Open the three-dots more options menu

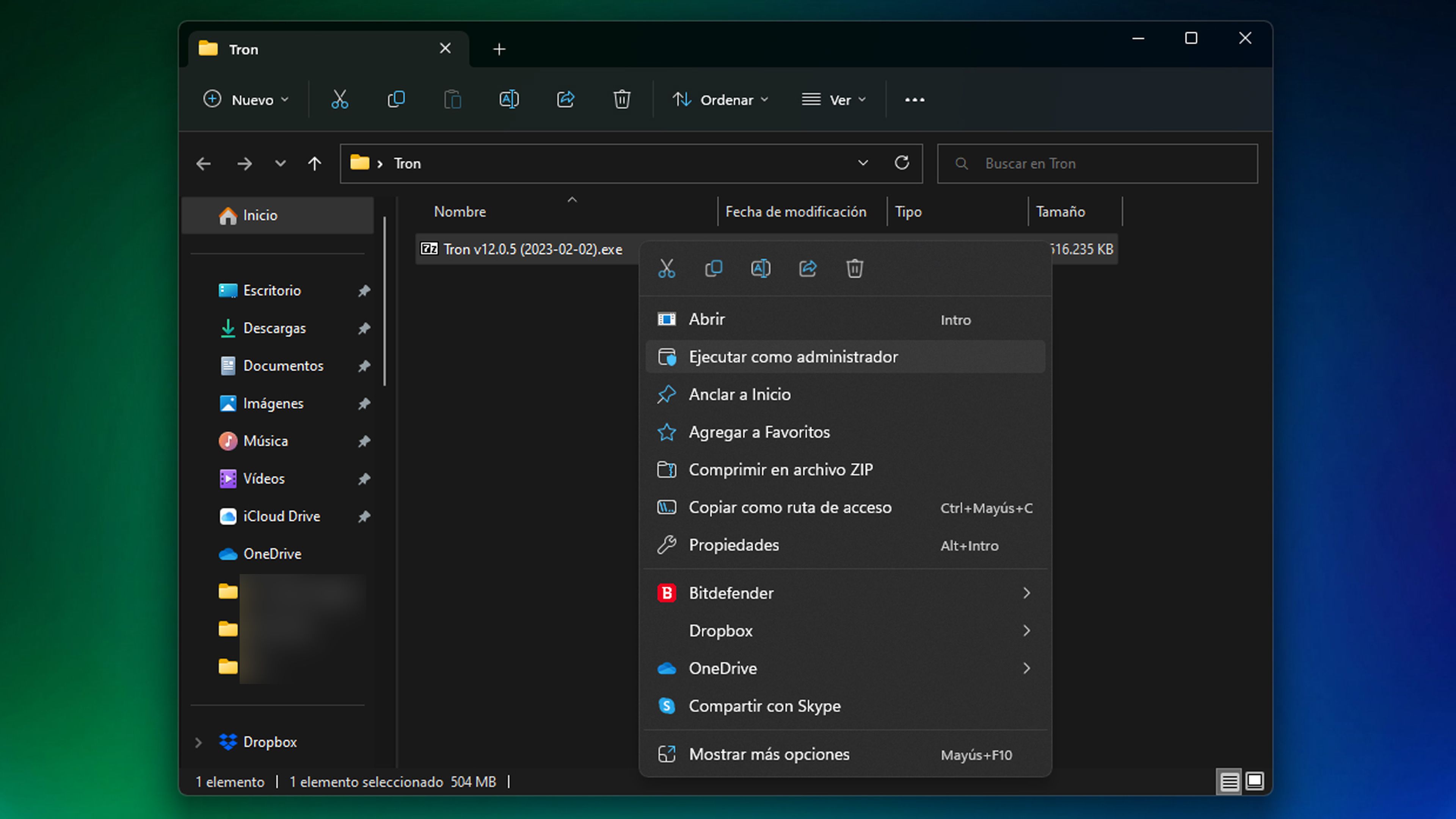[x=915, y=100]
